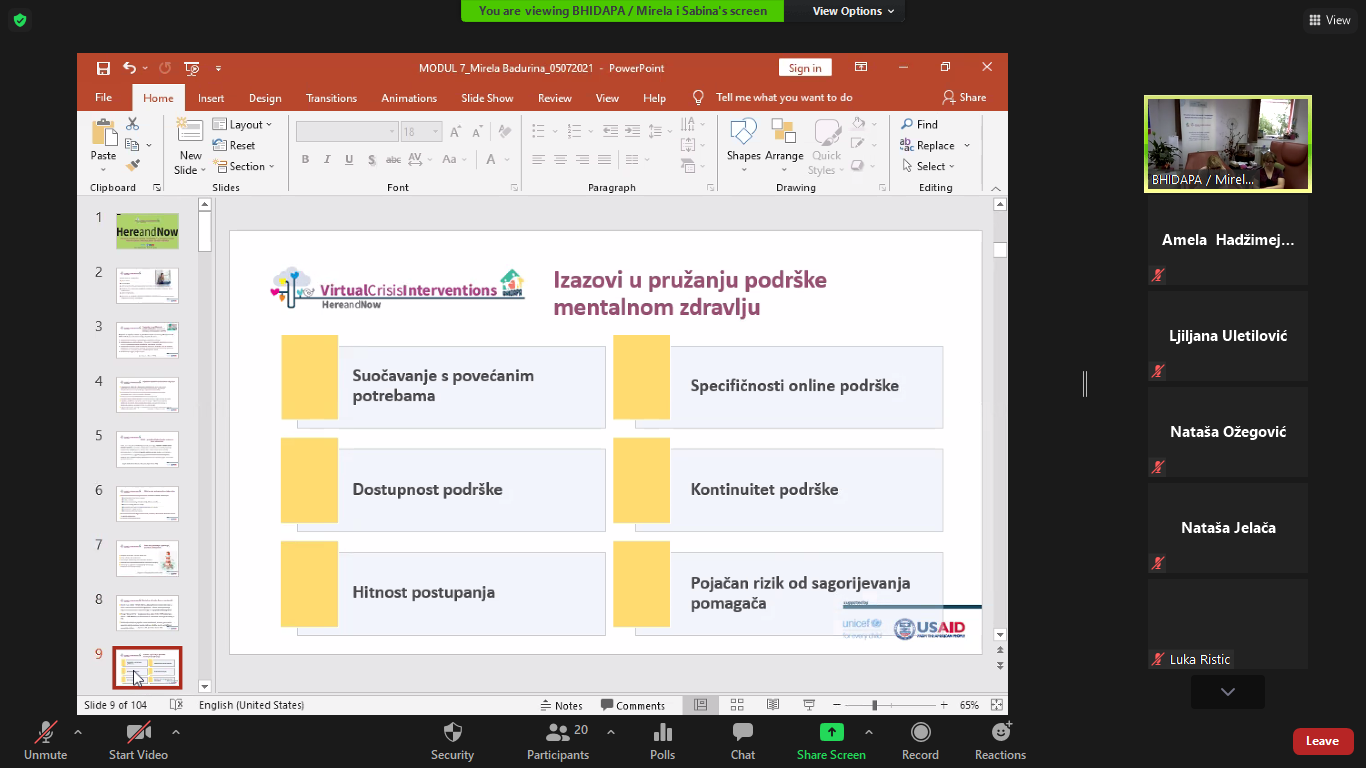Click the Sign in button
Viewport: 1366px width, 768px height.
pos(804,68)
